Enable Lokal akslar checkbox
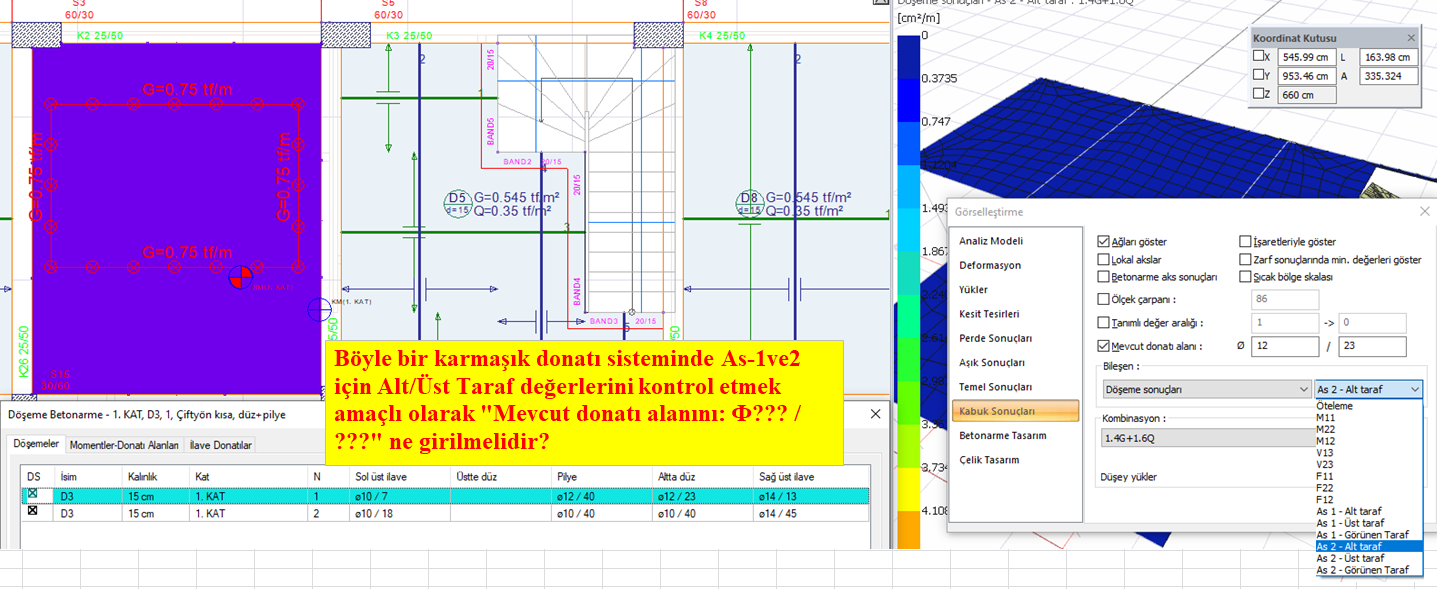 pyautogui.click(x=1104, y=259)
